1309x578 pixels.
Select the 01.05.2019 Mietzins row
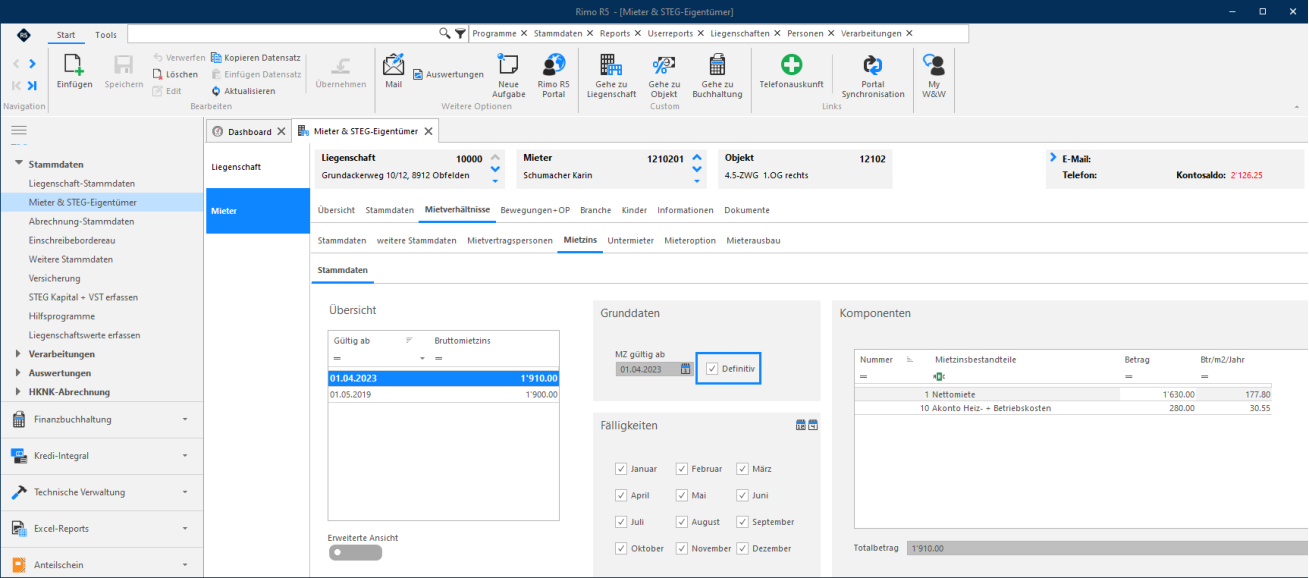(x=444, y=394)
